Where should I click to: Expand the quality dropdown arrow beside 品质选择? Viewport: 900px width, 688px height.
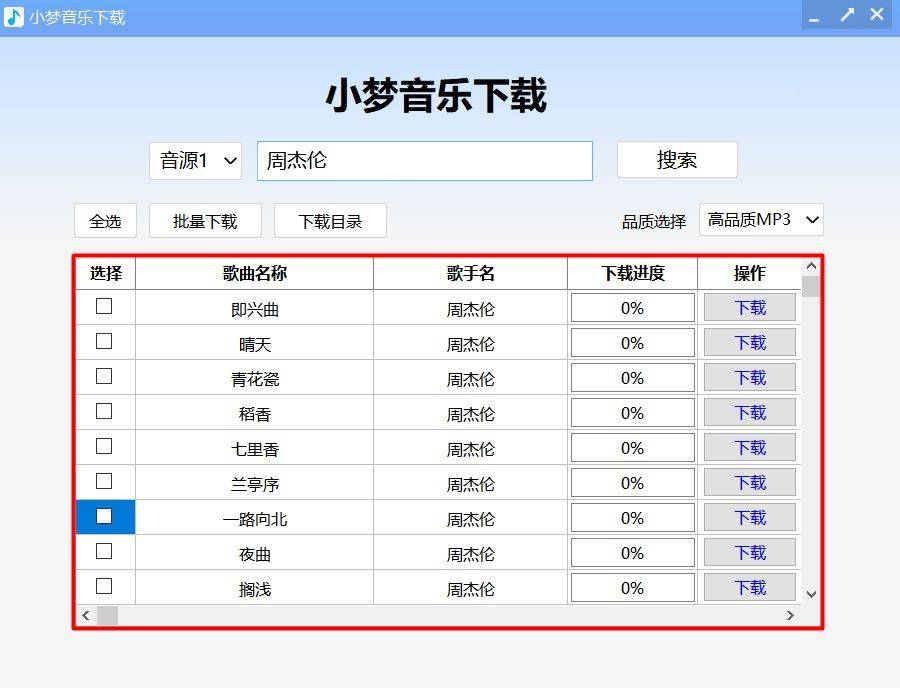coord(811,219)
